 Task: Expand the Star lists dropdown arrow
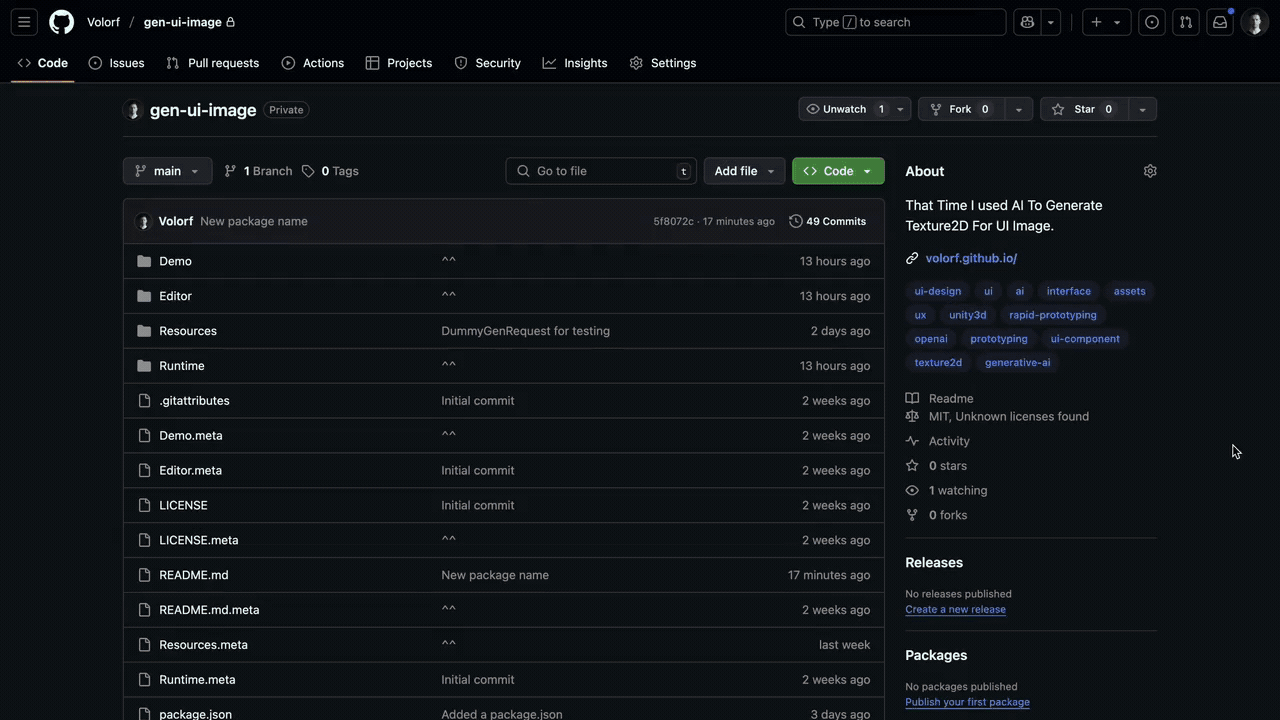1142,109
